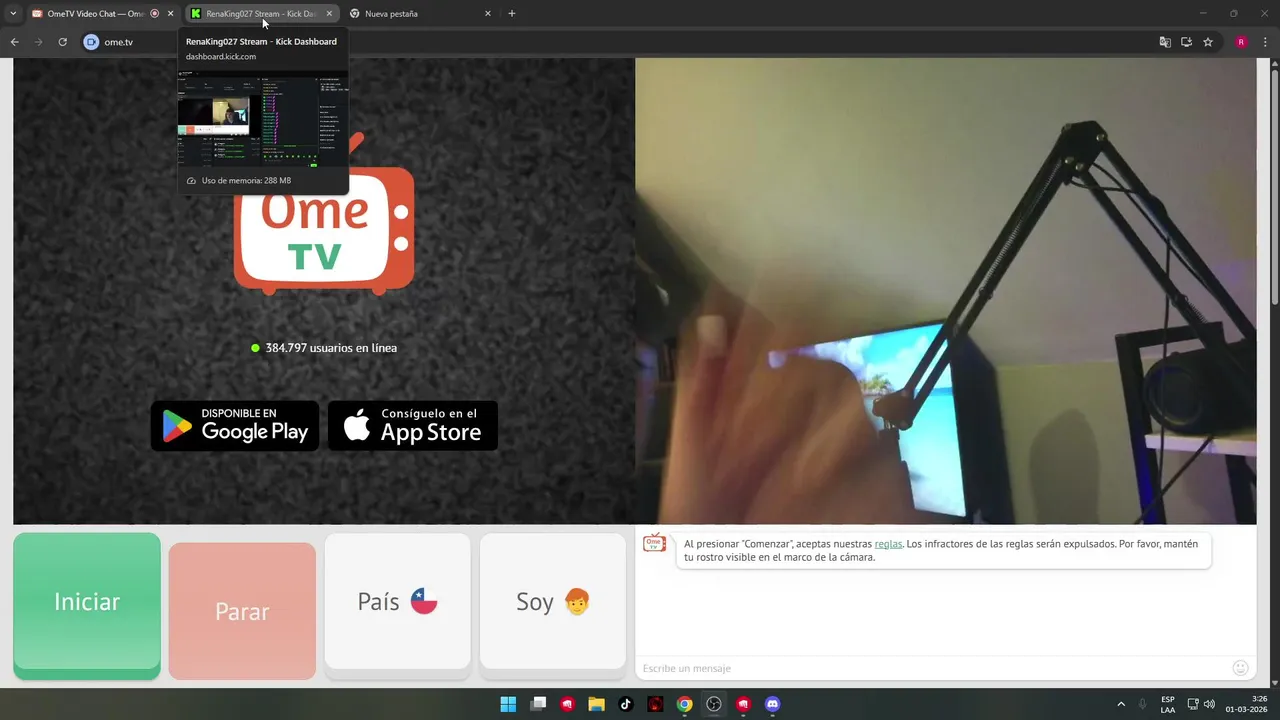Click the recording indicator on OmeTV tab
1280x720 pixels.
154,14
